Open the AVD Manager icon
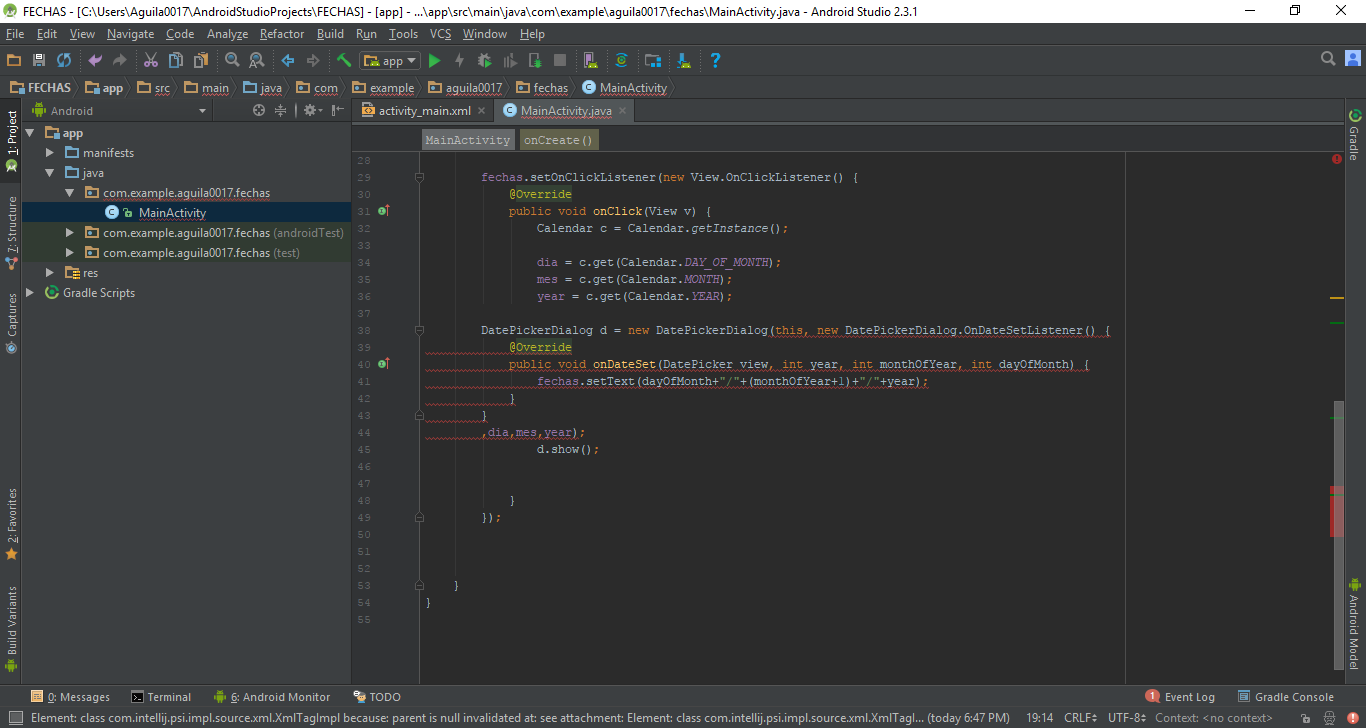The height and width of the screenshot is (728, 1366). (x=590, y=61)
